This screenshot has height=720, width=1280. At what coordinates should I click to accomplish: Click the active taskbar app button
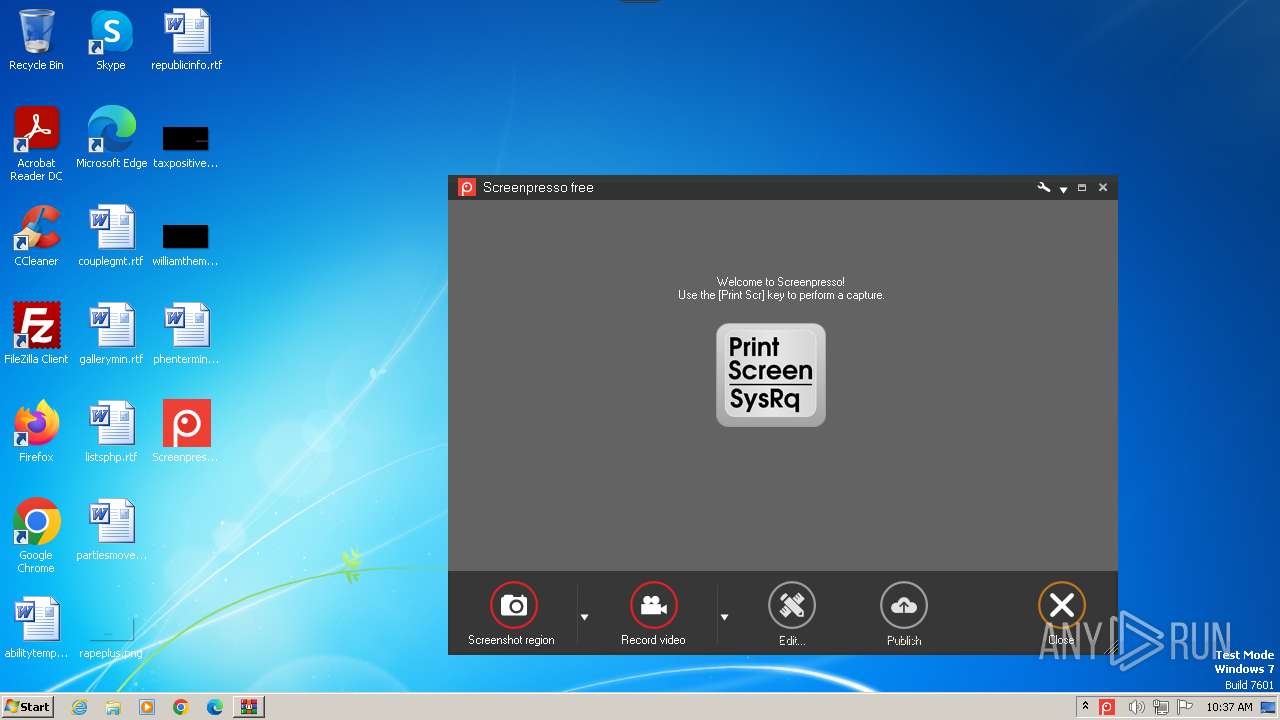click(x=249, y=707)
